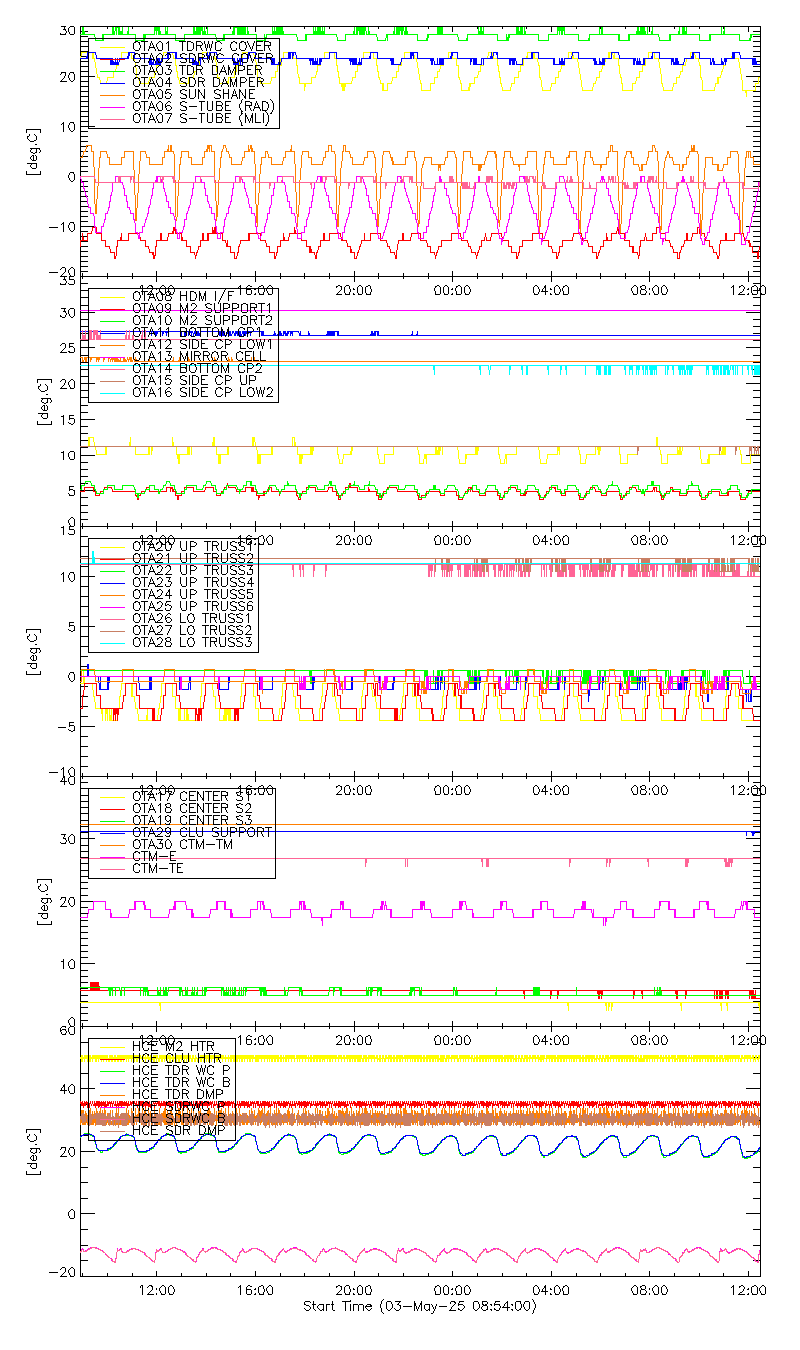Select the CTM-E legend label
This screenshot has height=1350, width=800.
[x=155, y=857]
